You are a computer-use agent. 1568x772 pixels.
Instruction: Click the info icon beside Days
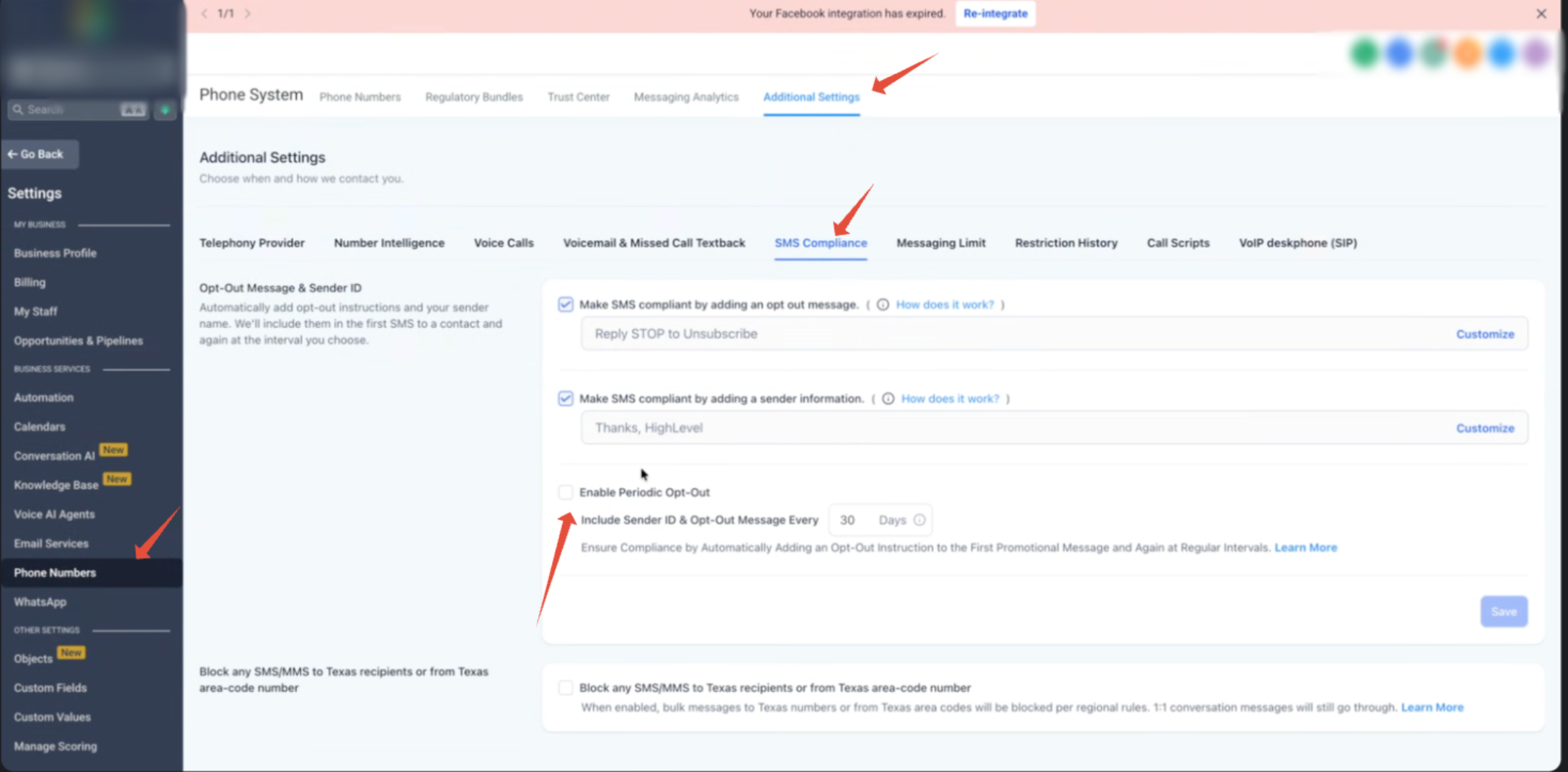coord(919,520)
